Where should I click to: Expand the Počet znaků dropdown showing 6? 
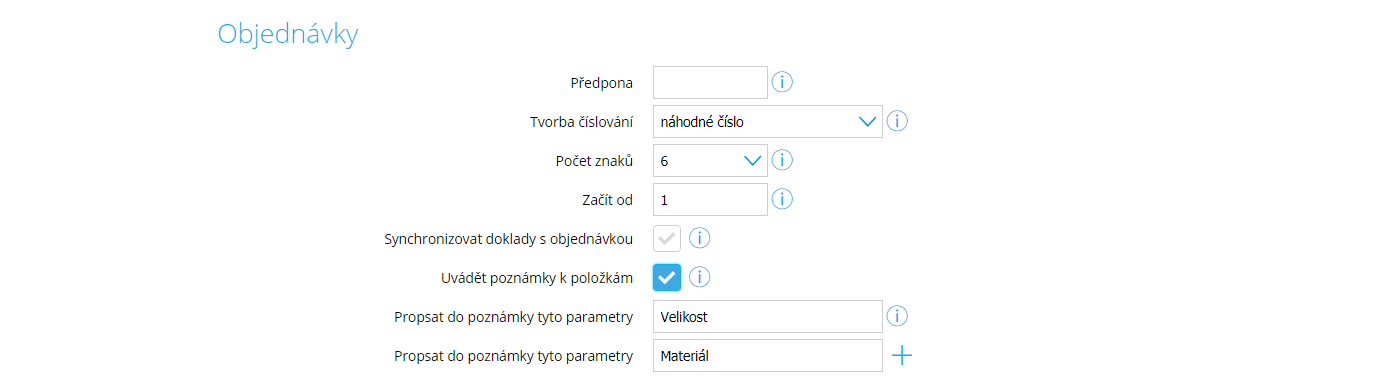710,160
